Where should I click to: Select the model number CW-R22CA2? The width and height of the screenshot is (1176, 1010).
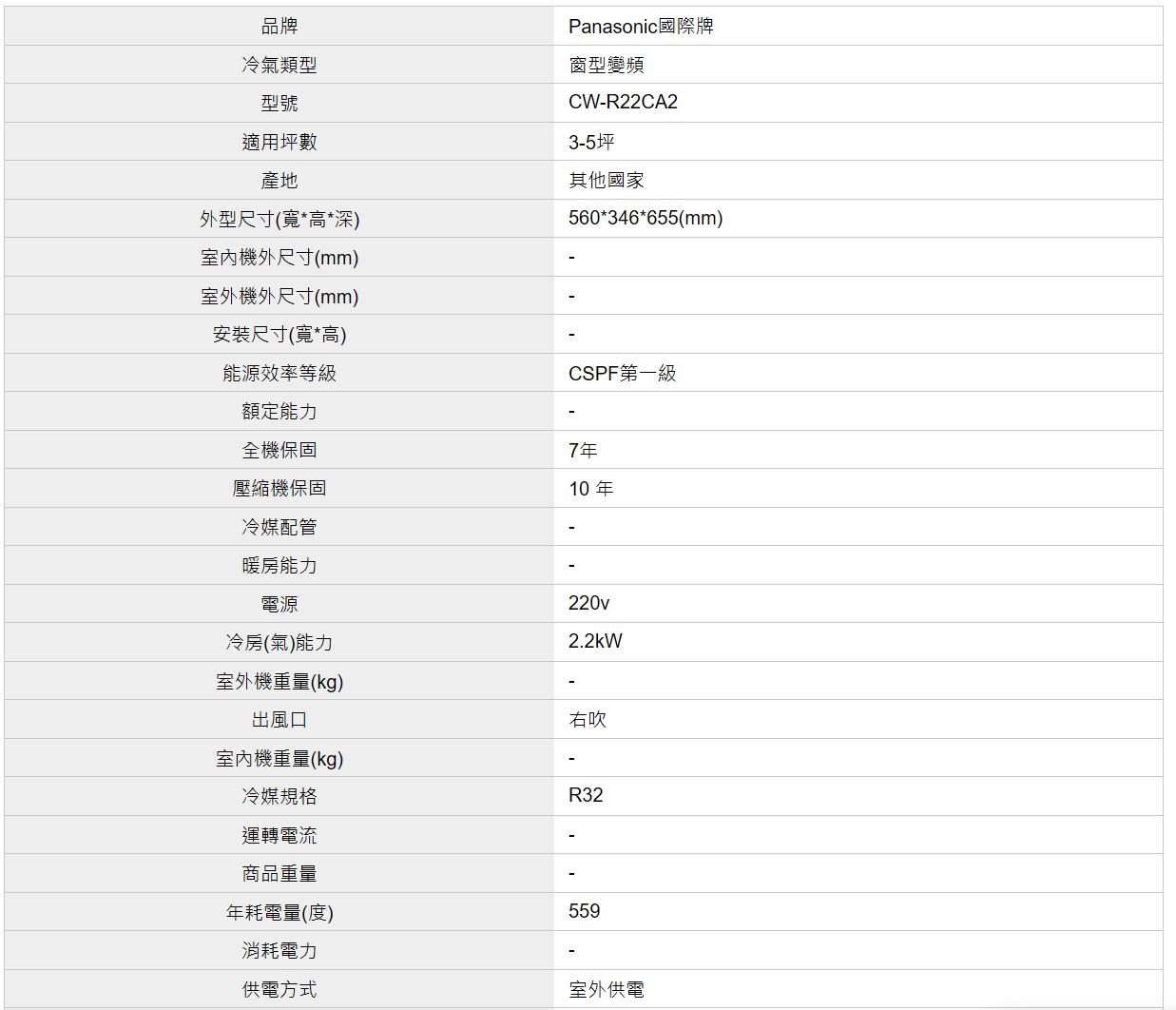click(623, 102)
